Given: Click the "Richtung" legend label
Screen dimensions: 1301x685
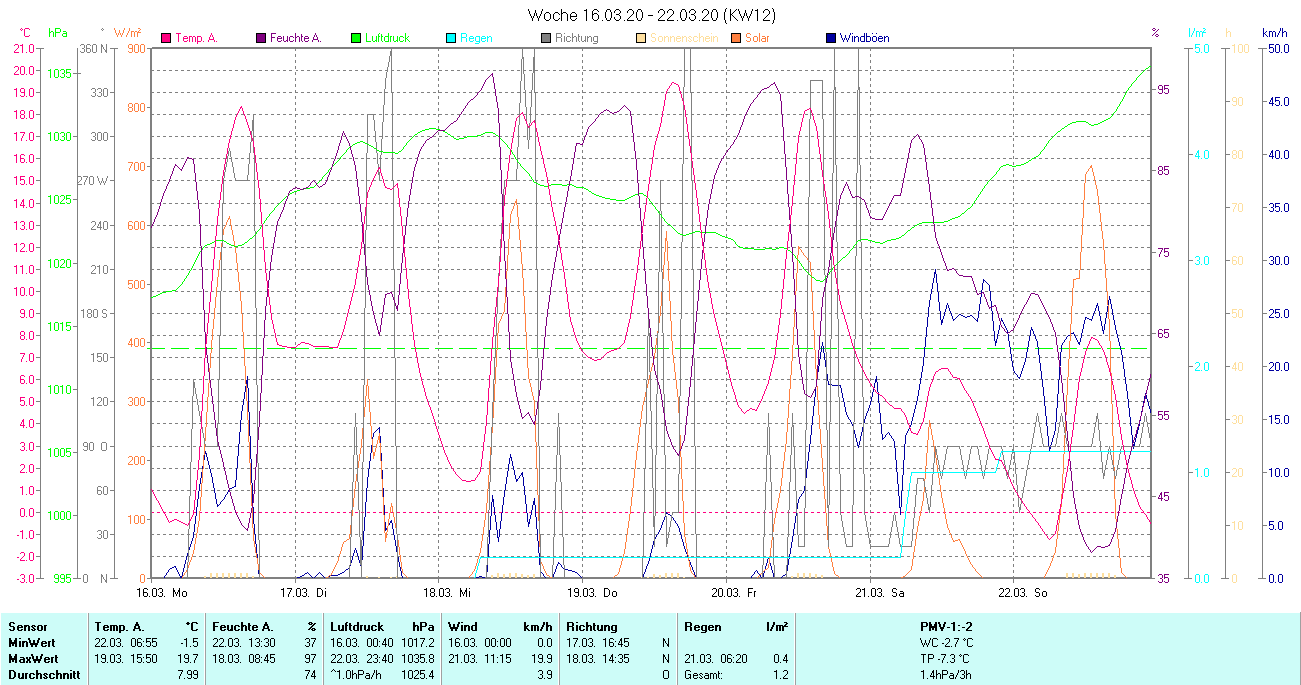Looking at the screenshot, I should (577, 38).
